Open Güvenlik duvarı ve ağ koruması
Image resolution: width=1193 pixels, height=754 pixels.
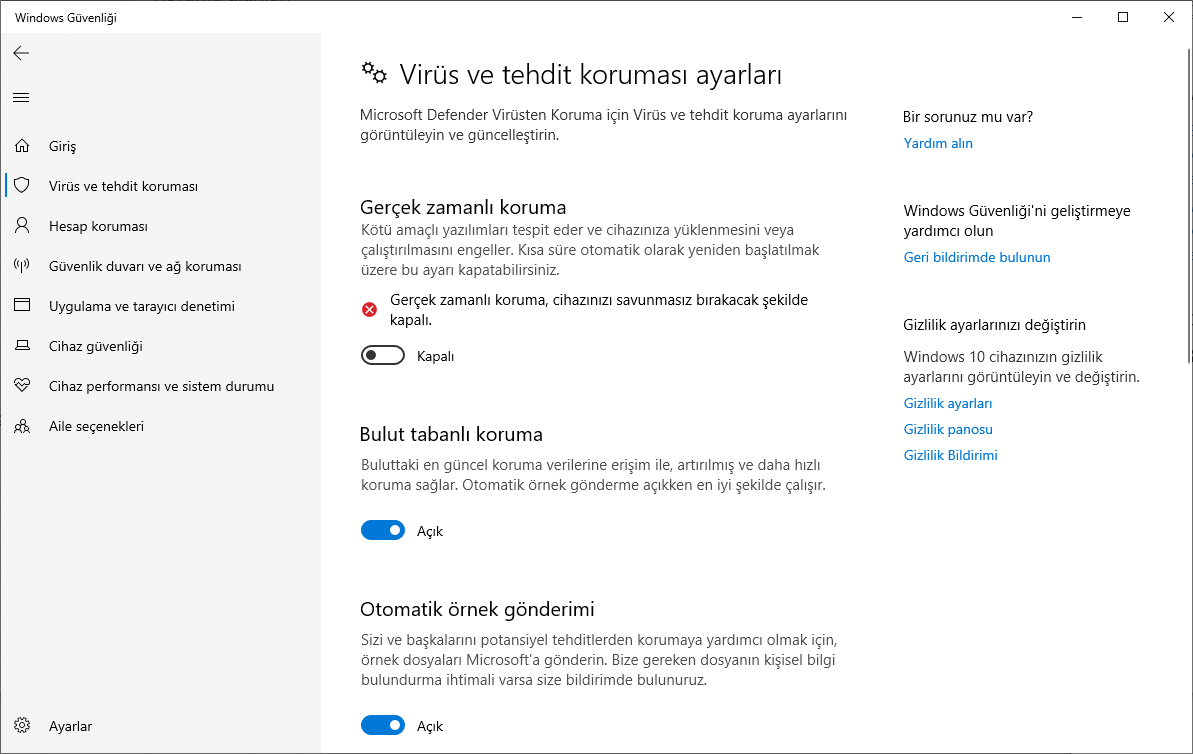point(145,266)
